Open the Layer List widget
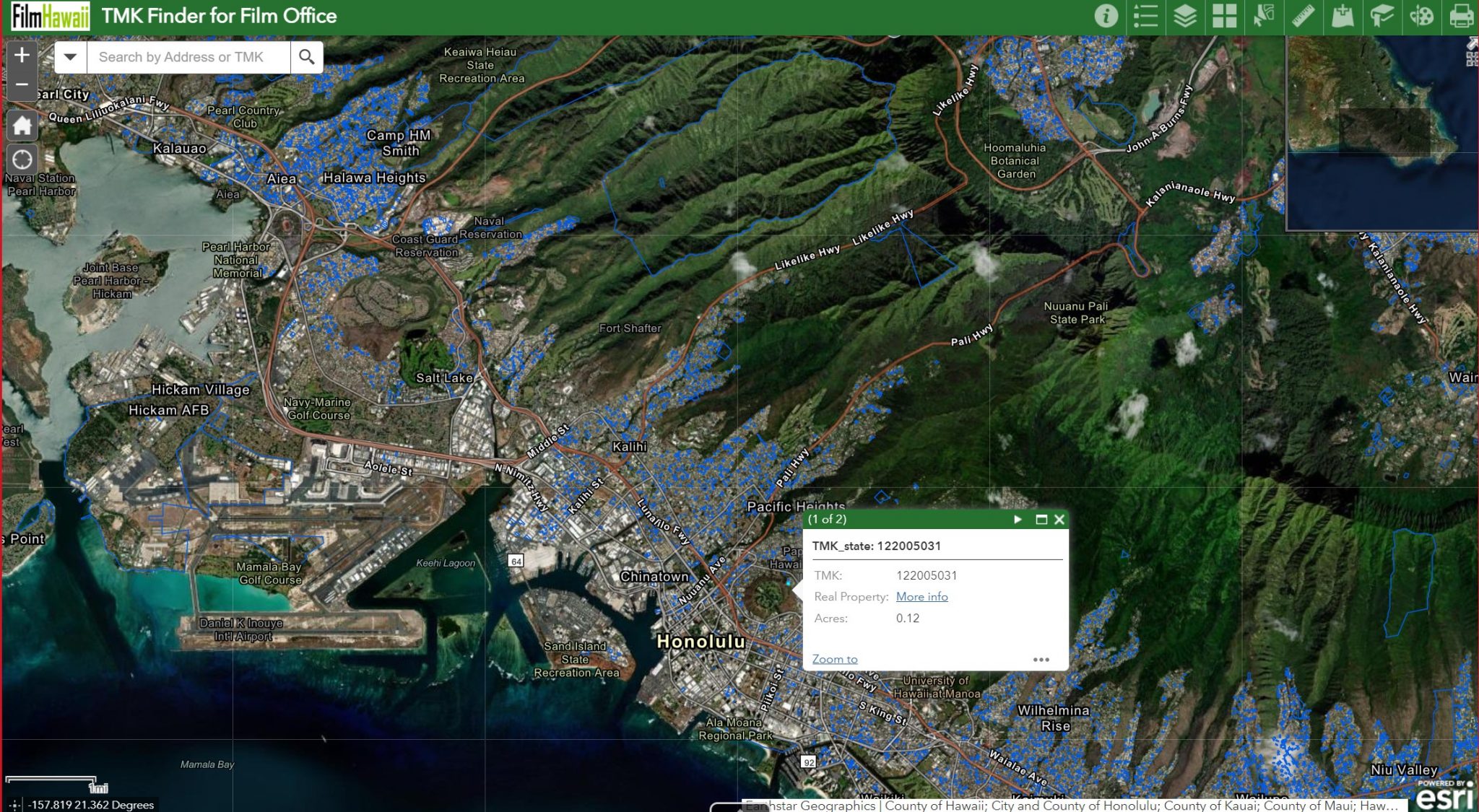1479x812 pixels. [1185, 16]
